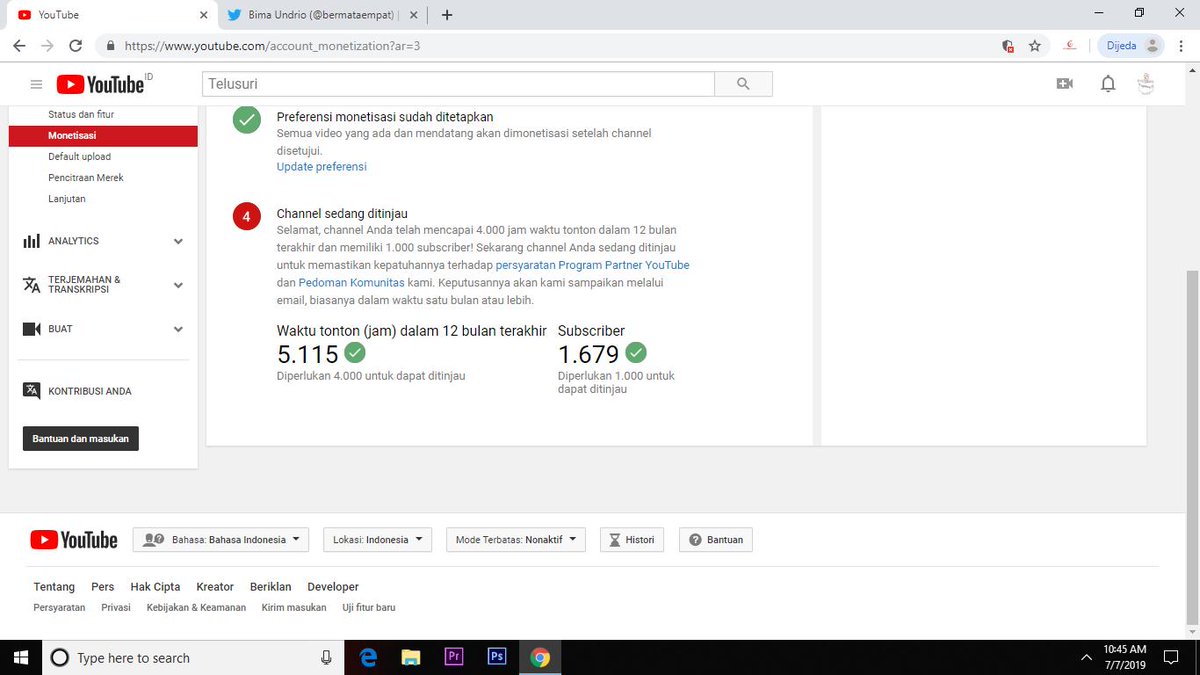Bookmark this page with star icon
This screenshot has height=675, width=1200.
coord(1035,46)
